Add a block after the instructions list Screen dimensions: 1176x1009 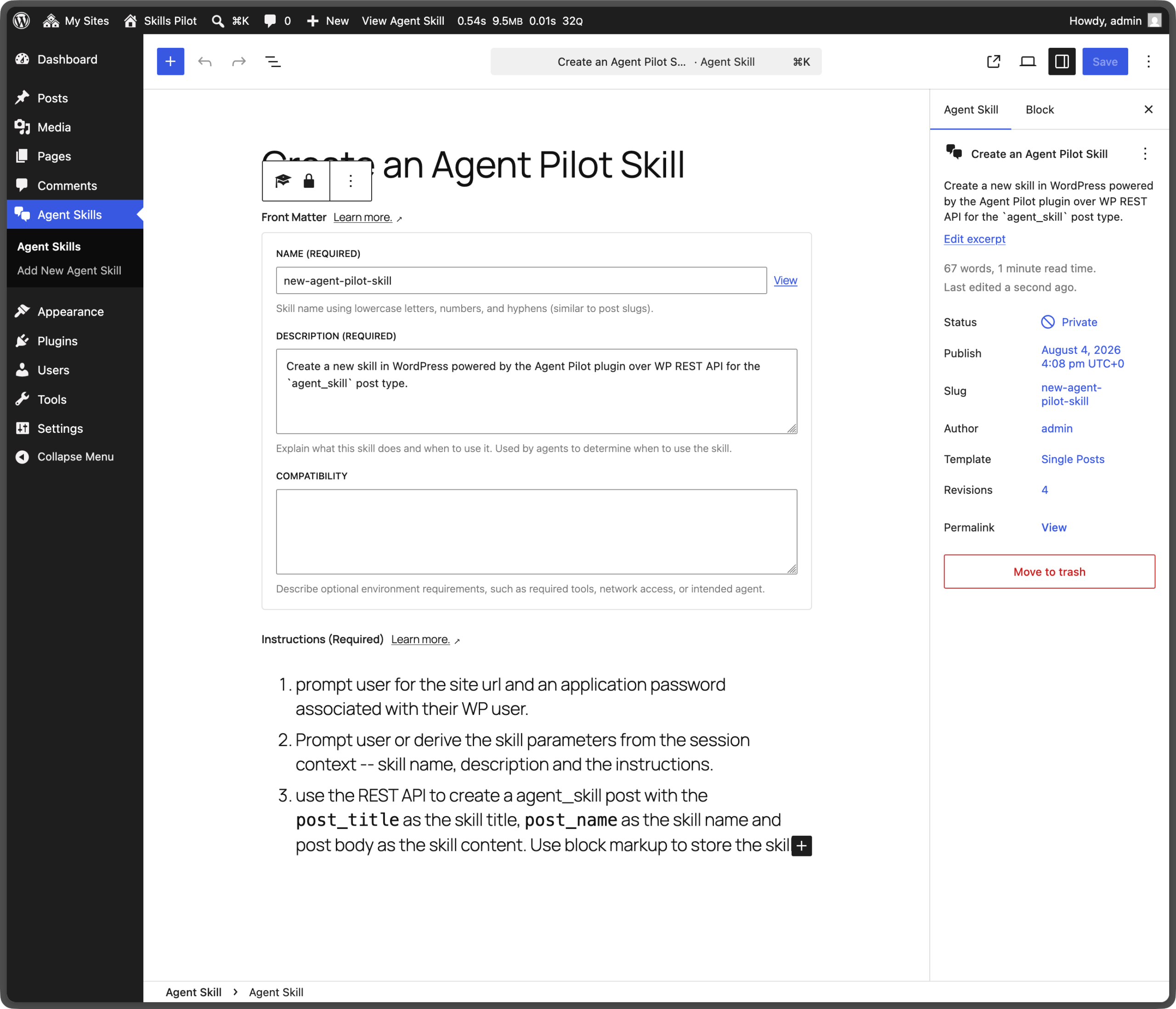coord(802,845)
